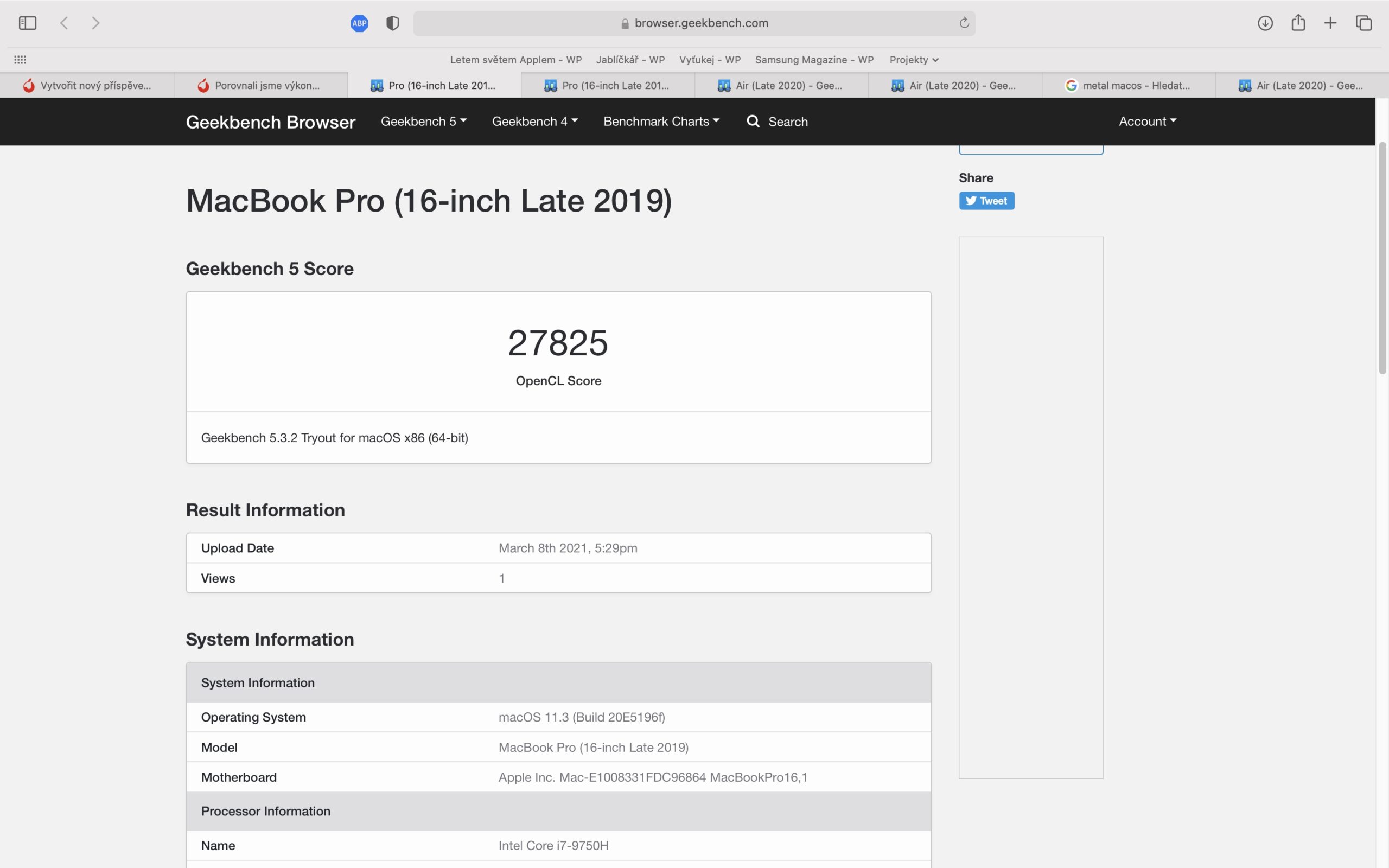Switch to the Porovnali jsme výkon... tab
The height and width of the screenshot is (868, 1389).
point(260,86)
